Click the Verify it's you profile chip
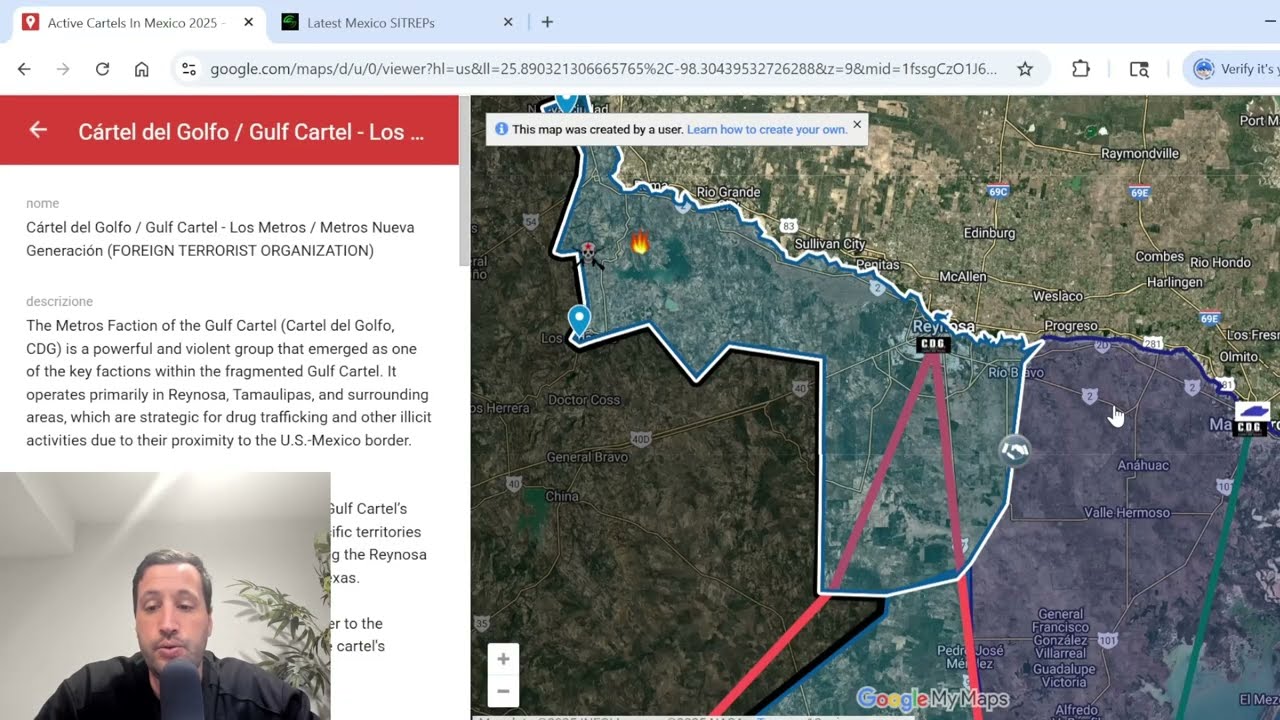 click(1232, 69)
